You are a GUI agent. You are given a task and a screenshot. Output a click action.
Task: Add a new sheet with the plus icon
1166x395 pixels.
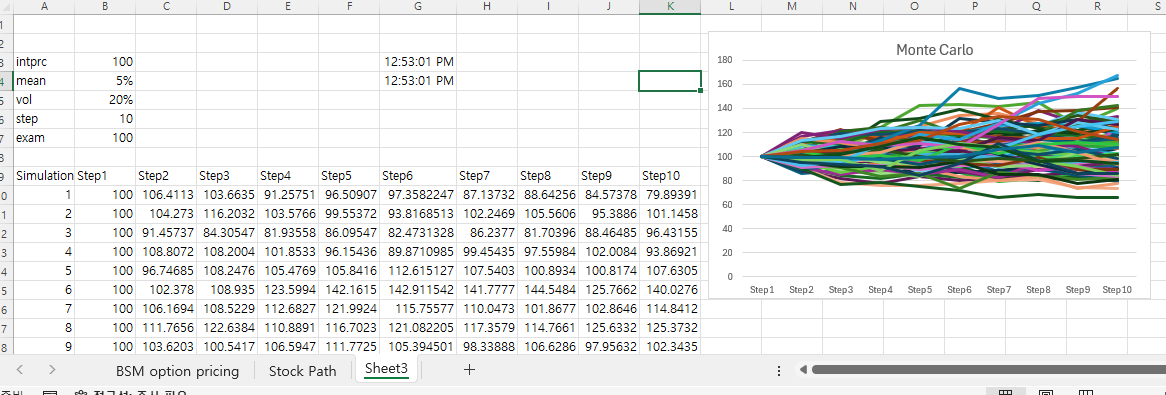[x=469, y=370]
